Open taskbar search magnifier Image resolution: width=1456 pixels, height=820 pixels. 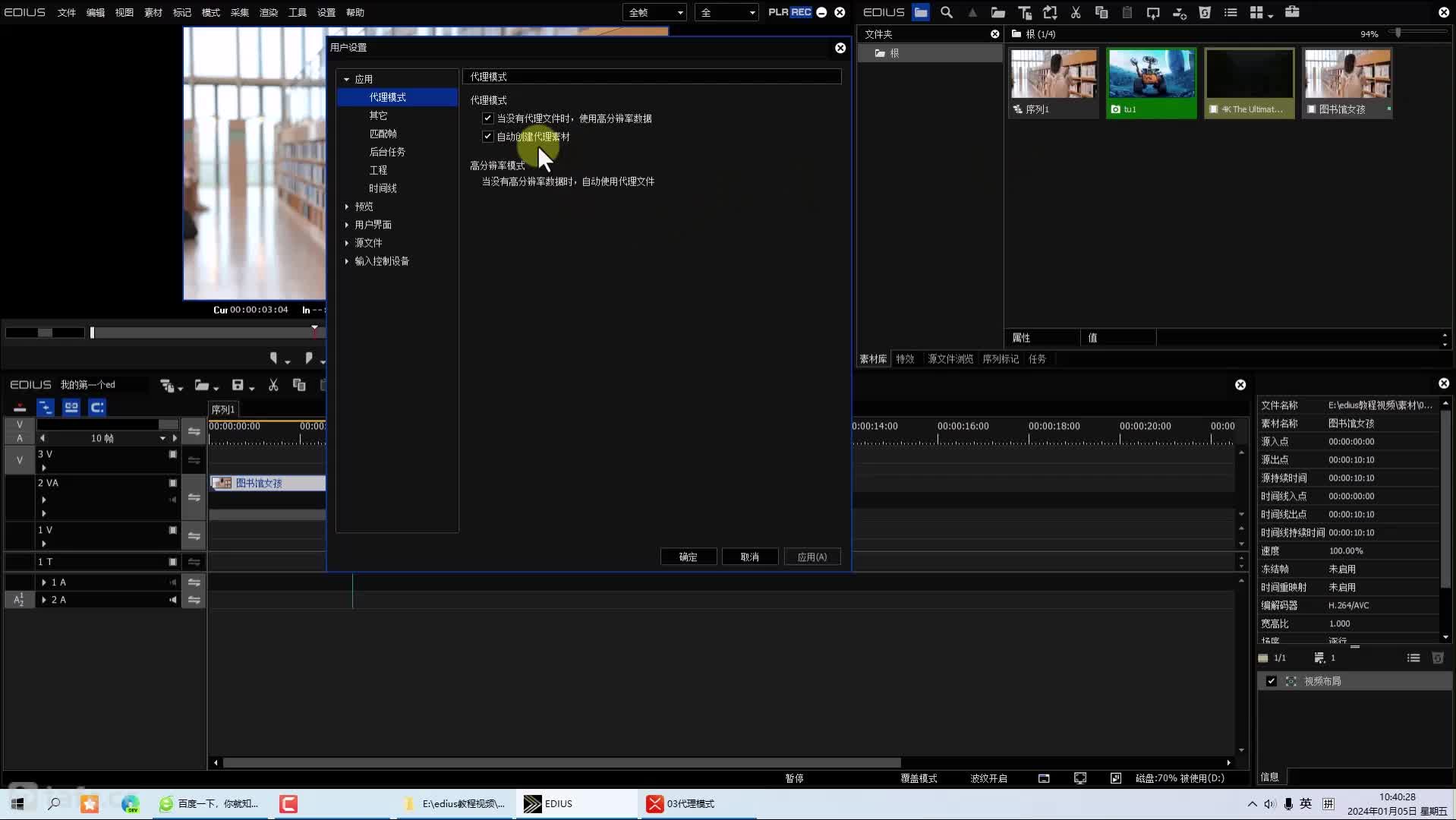tap(54, 804)
